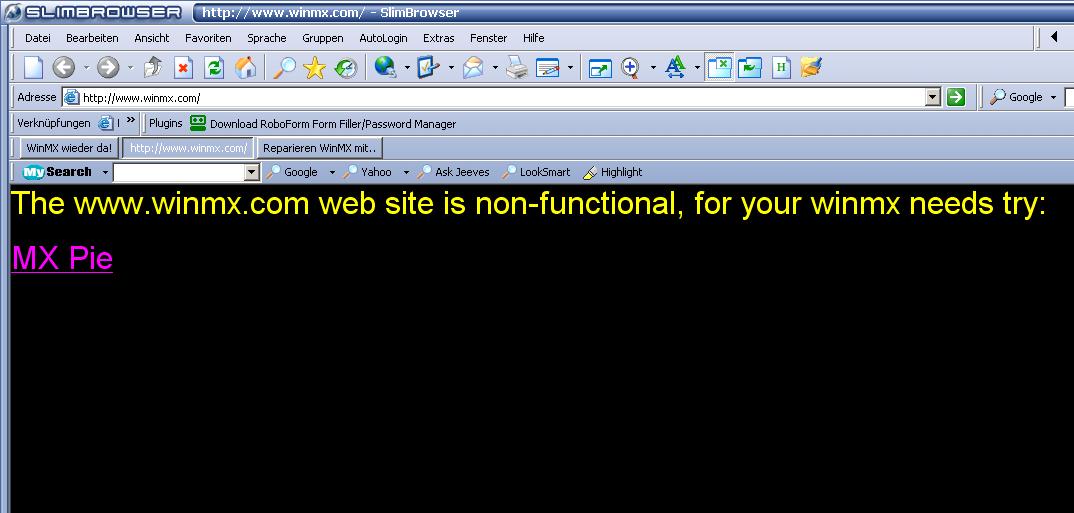Expand the globe search dropdown arrow
The height and width of the screenshot is (513, 1074).
point(407,68)
